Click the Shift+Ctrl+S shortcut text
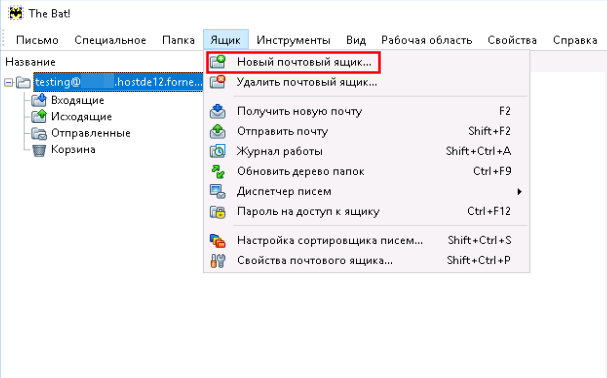 pyautogui.click(x=480, y=240)
